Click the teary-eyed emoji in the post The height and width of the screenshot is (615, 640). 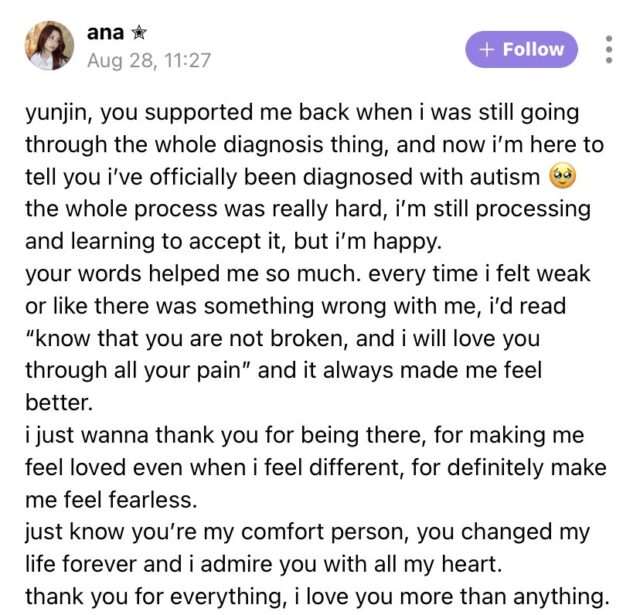point(564,177)
